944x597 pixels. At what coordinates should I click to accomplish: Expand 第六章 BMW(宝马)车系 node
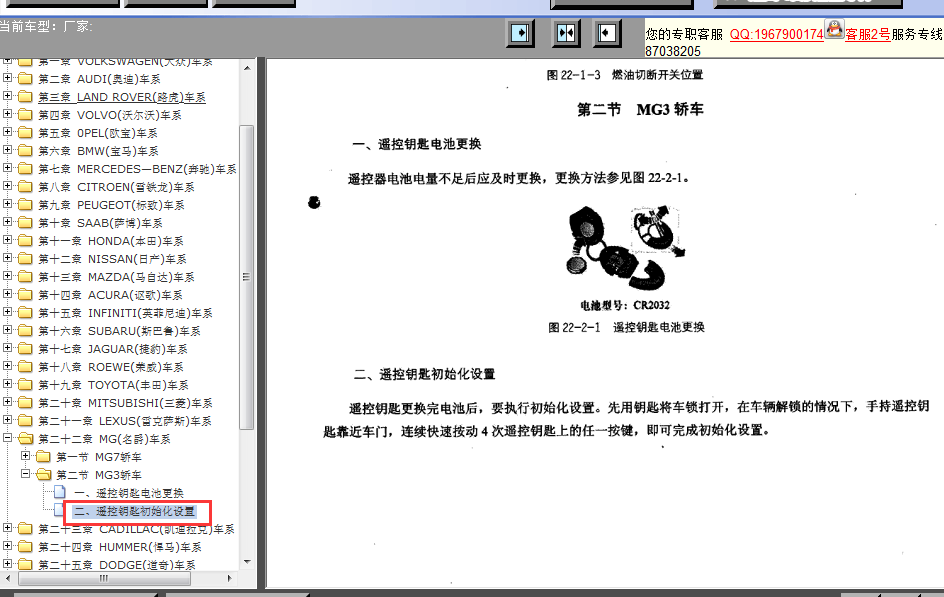coord(7,150)
